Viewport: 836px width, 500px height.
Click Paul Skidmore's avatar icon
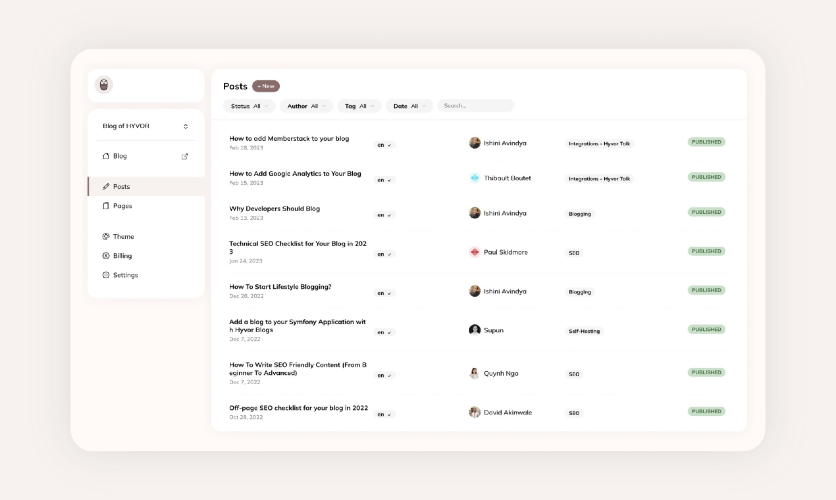475,252
